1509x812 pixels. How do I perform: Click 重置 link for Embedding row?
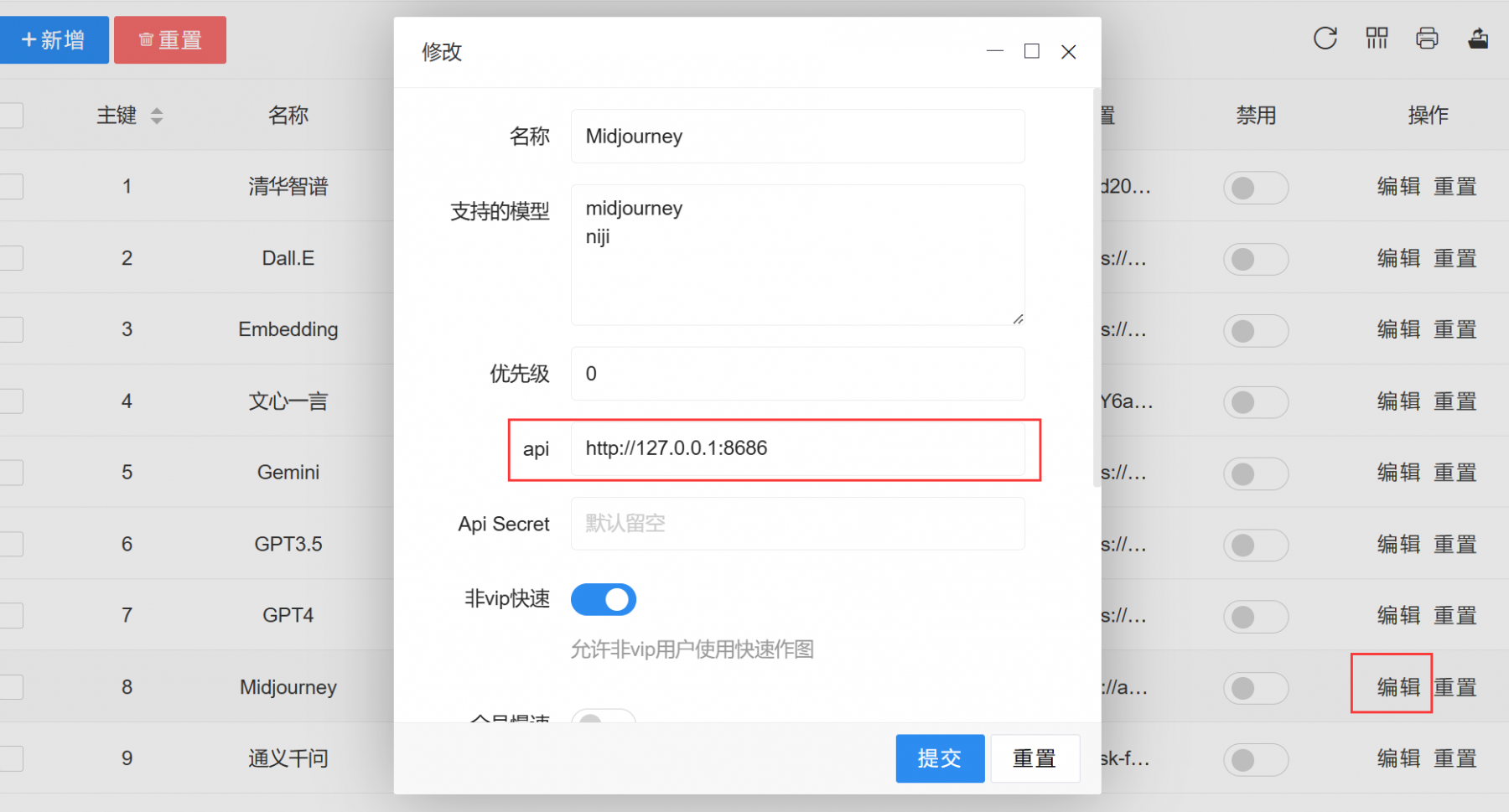pos(1455,329)
